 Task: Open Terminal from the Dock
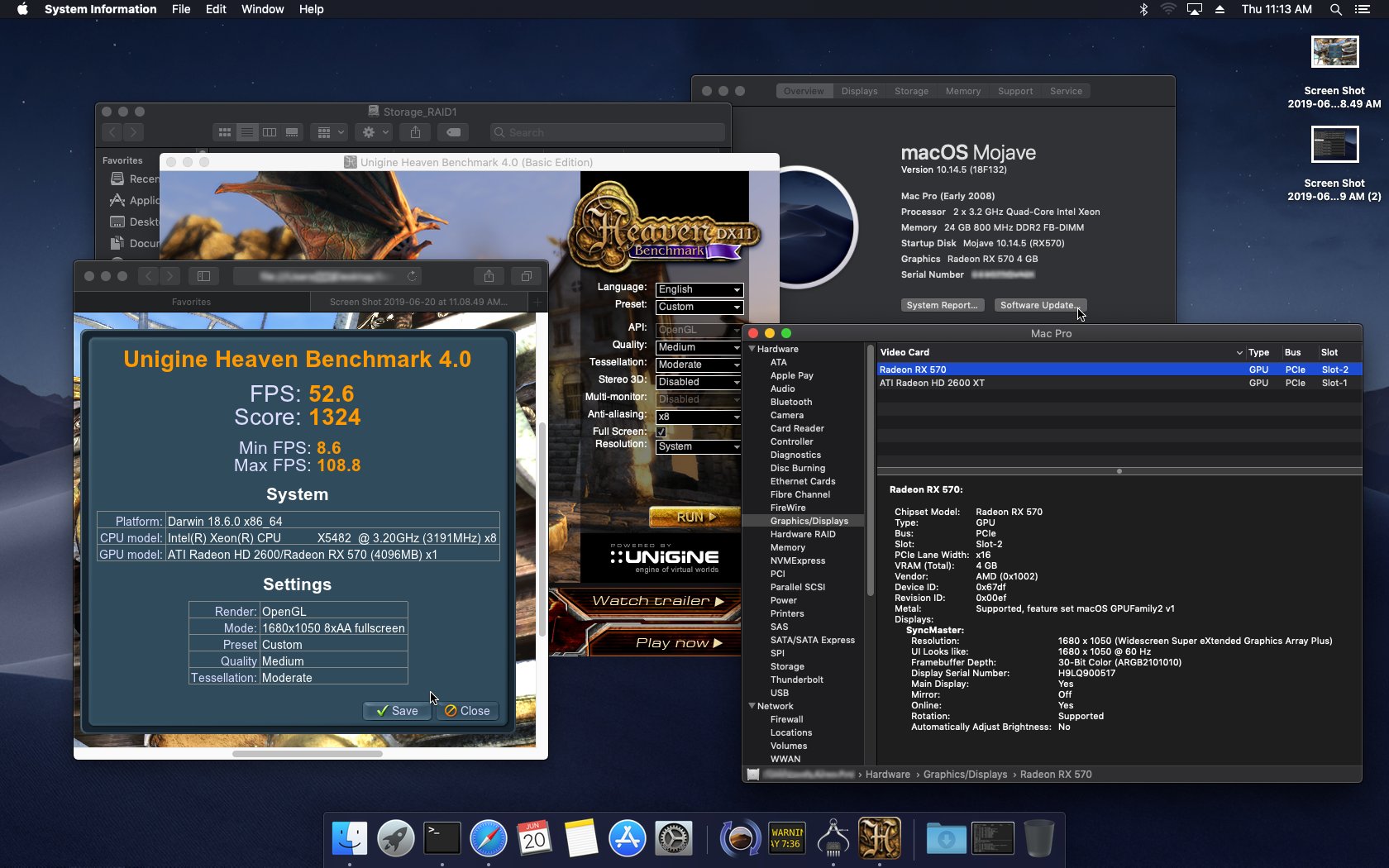(442, 839)
